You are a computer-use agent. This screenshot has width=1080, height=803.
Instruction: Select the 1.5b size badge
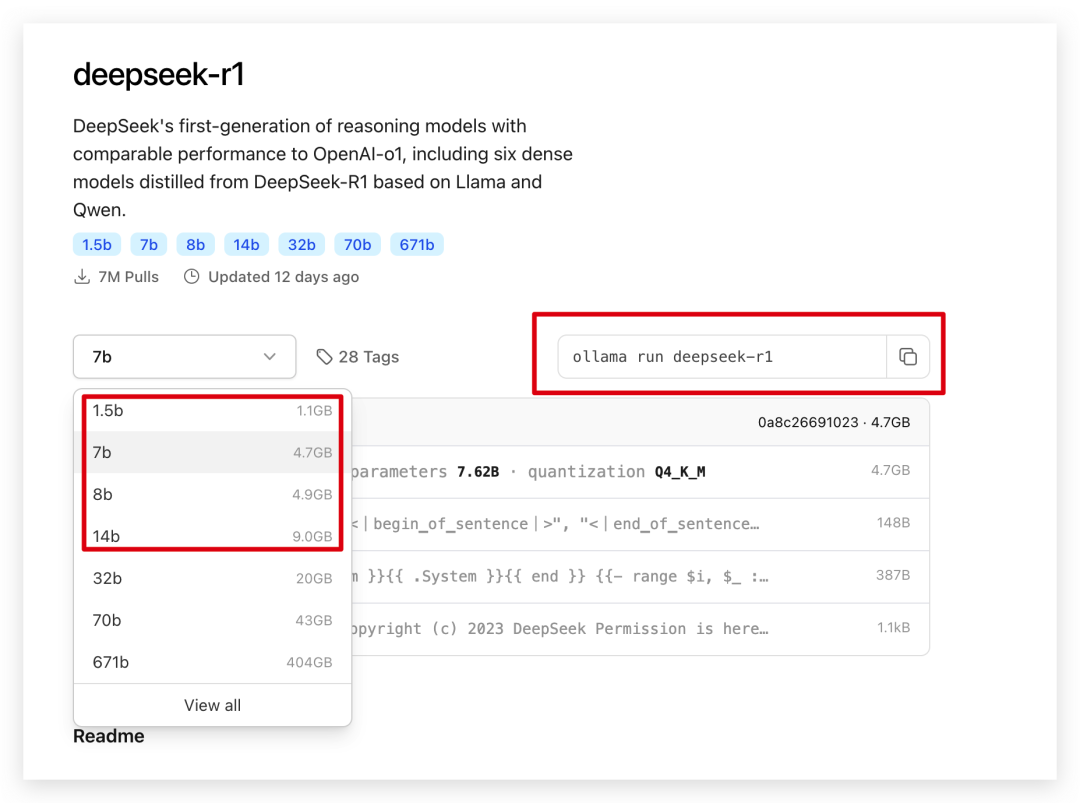tap(96, 244)
